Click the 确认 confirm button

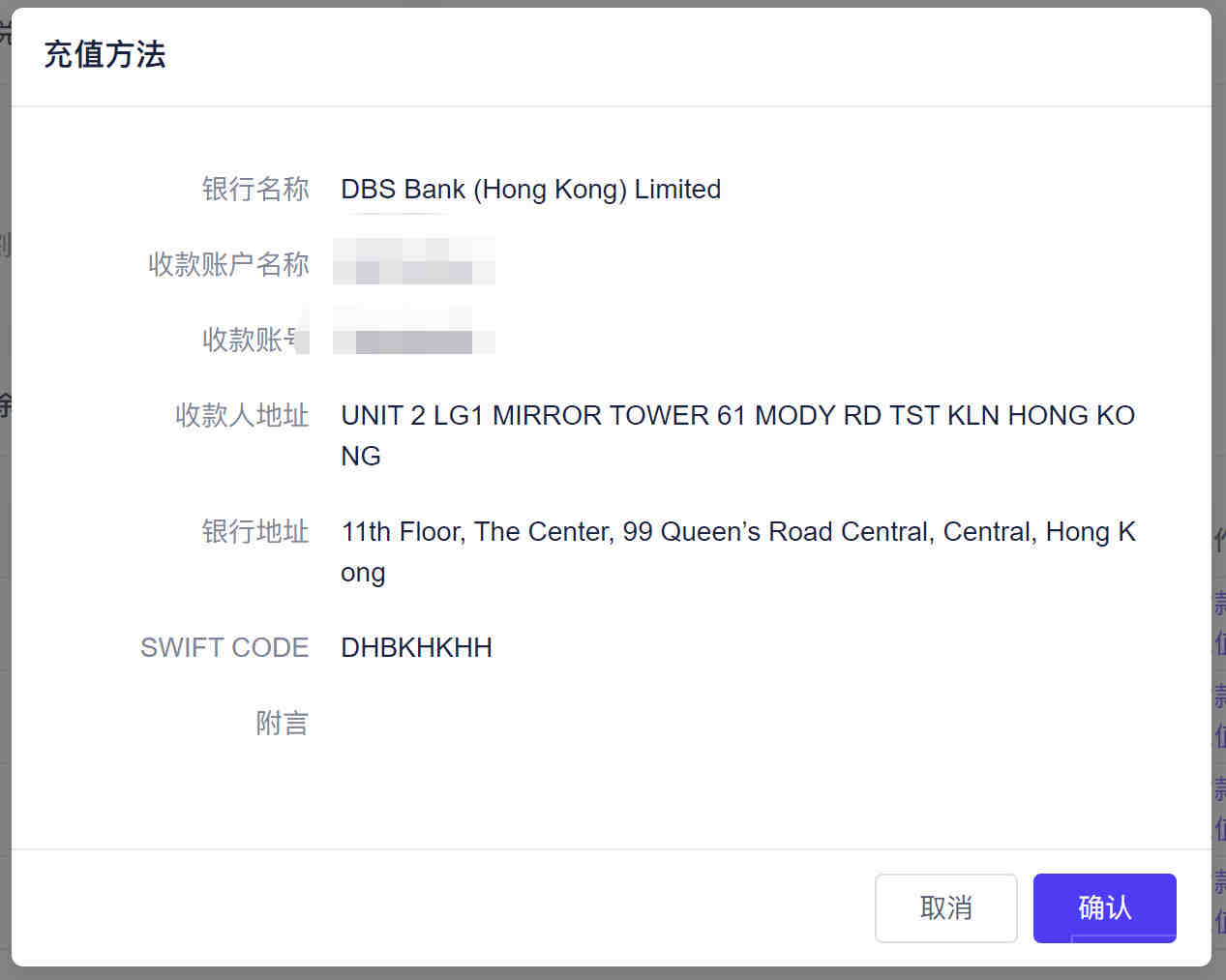coord(1104,907)
